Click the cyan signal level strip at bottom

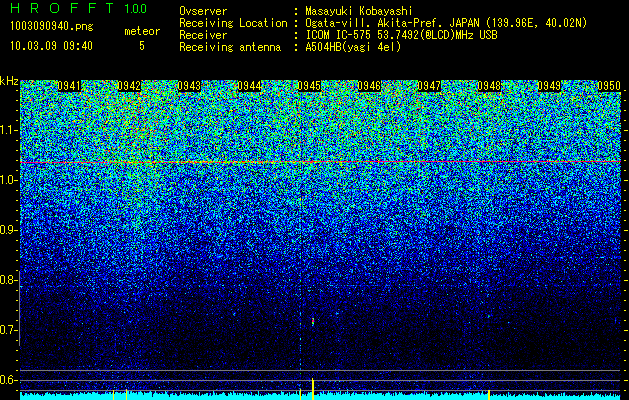[x=320, y=396]
